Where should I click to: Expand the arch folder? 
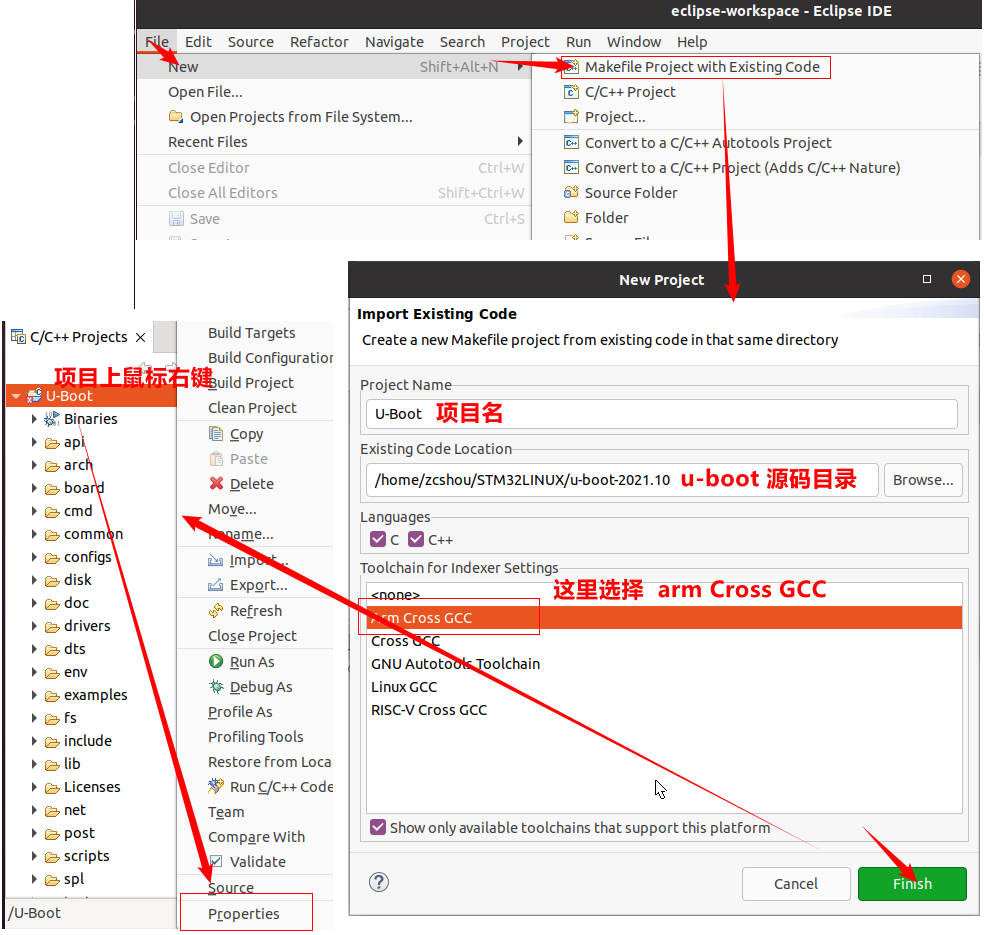[34, 465]
